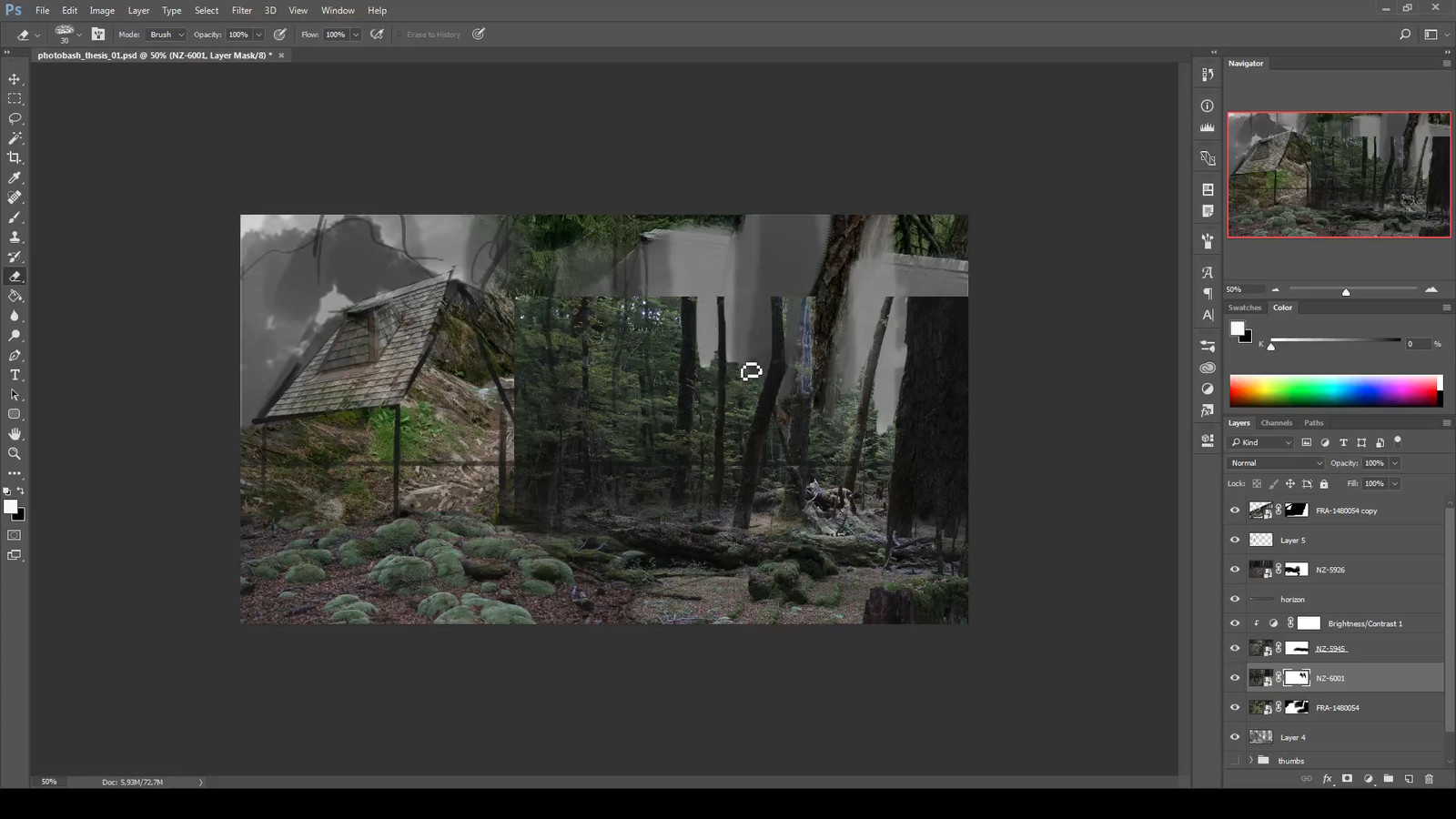
Task: Open the Image menu
Action: click(x=102, y=10)
